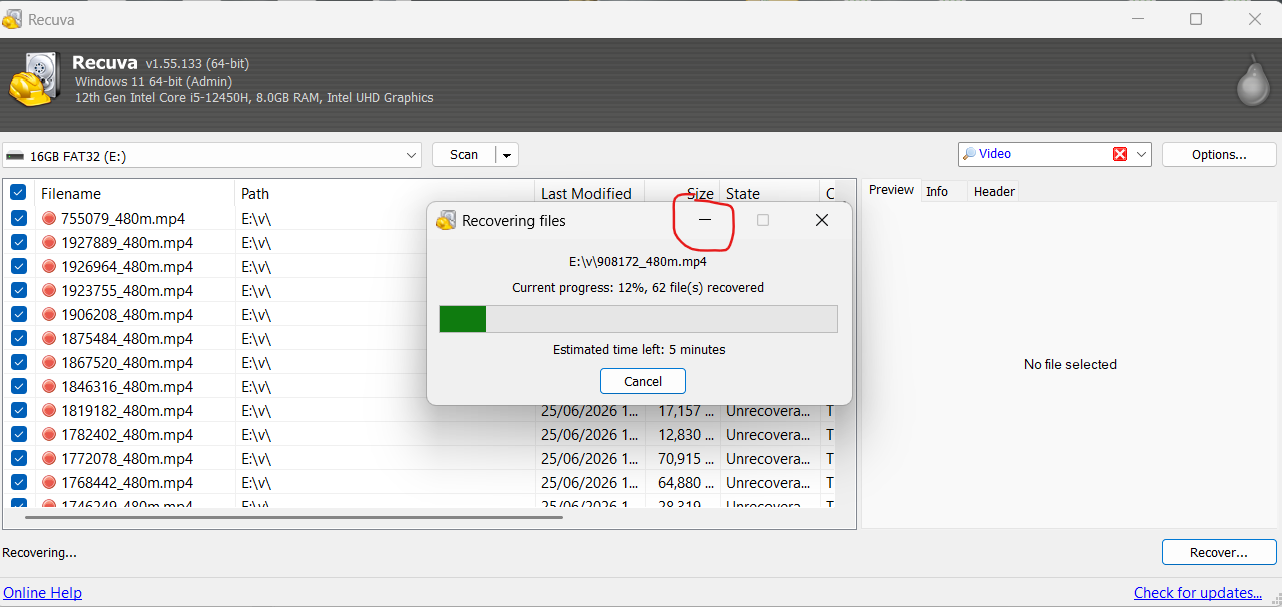1282x607 pixels.
Task: Click red status dot of 1875484_480m.mp4
Action: pos(49,338)
